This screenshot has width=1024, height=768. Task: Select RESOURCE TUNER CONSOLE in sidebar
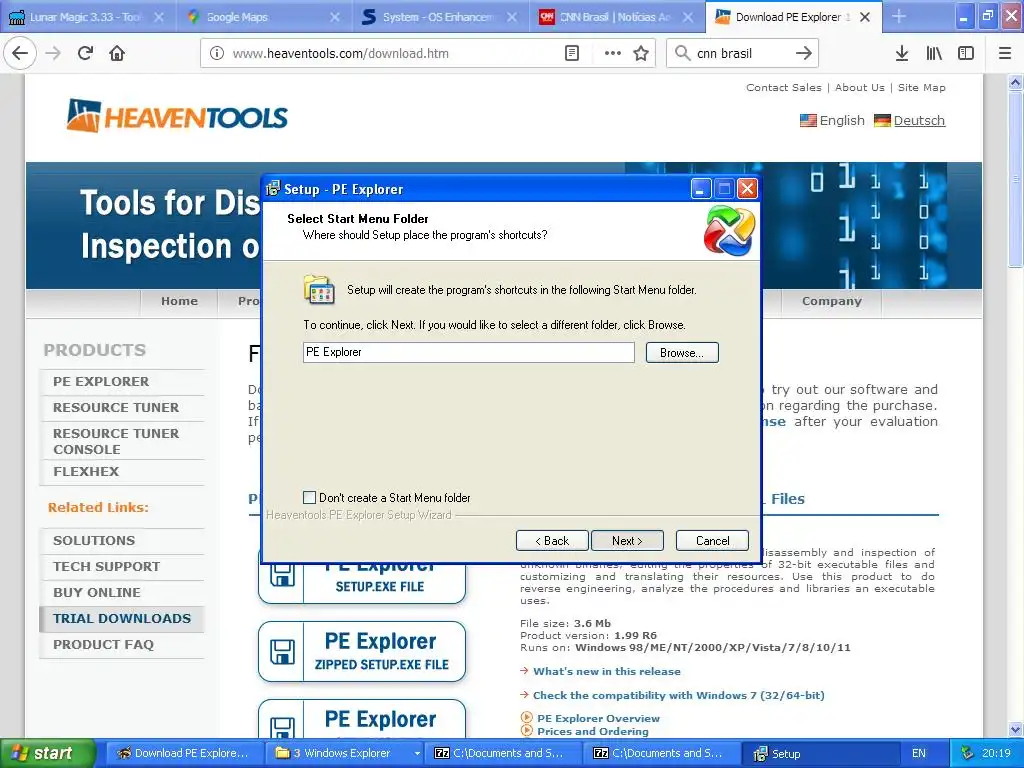coord(116,441)
